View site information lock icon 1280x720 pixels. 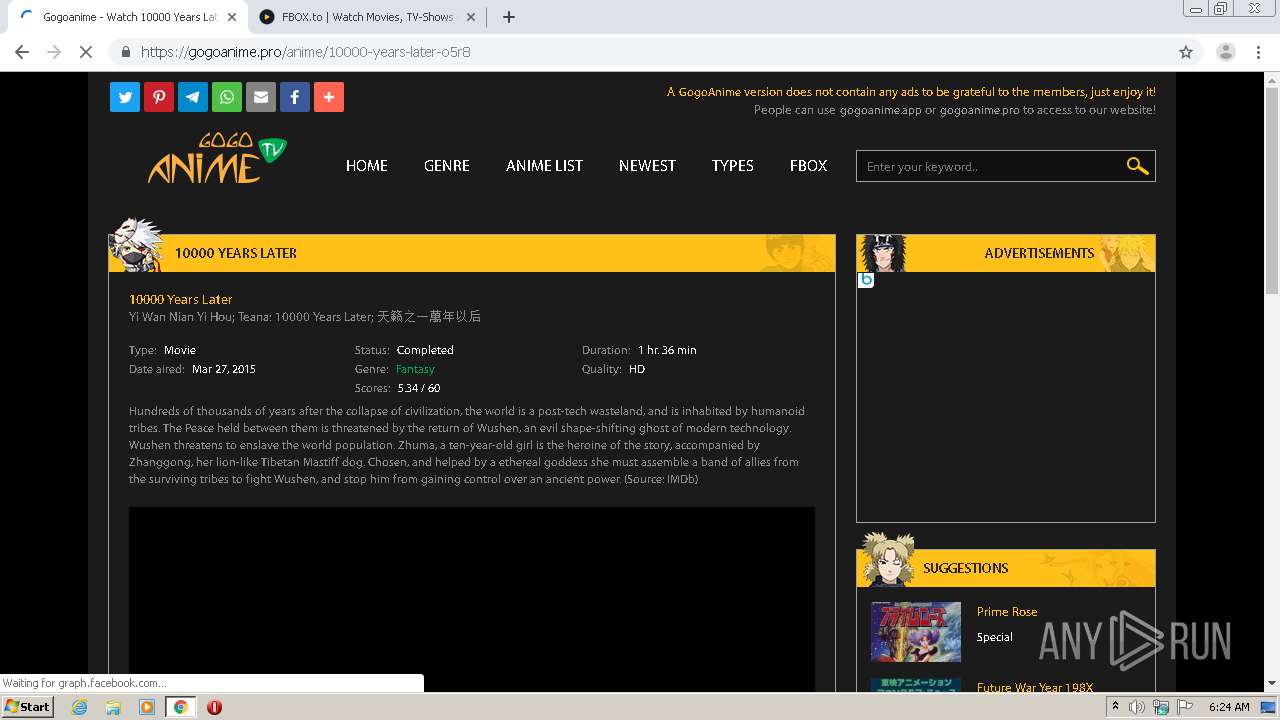pos(126,52)
